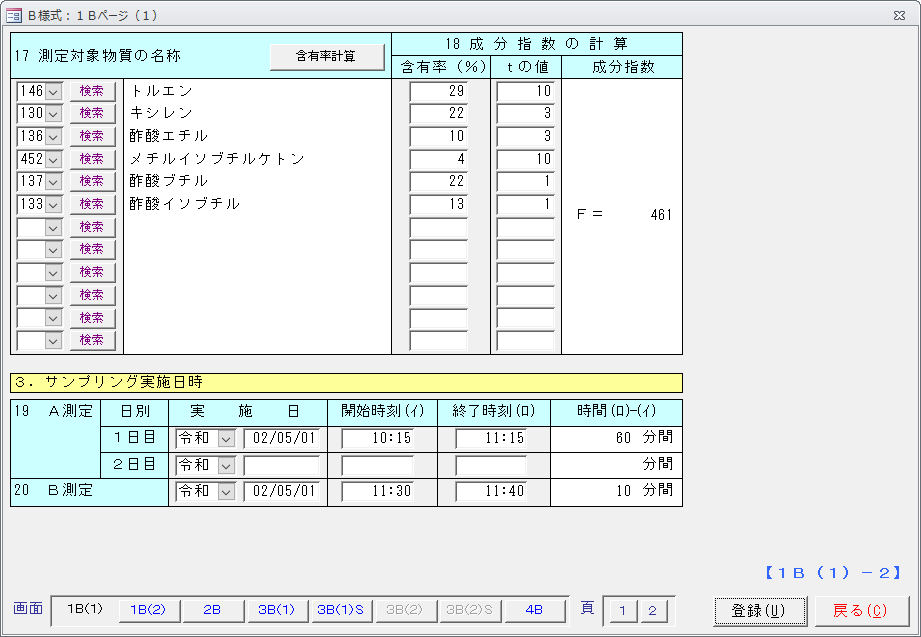Click the form icon in the title bar
921x637 pixels.
(14, 15)
